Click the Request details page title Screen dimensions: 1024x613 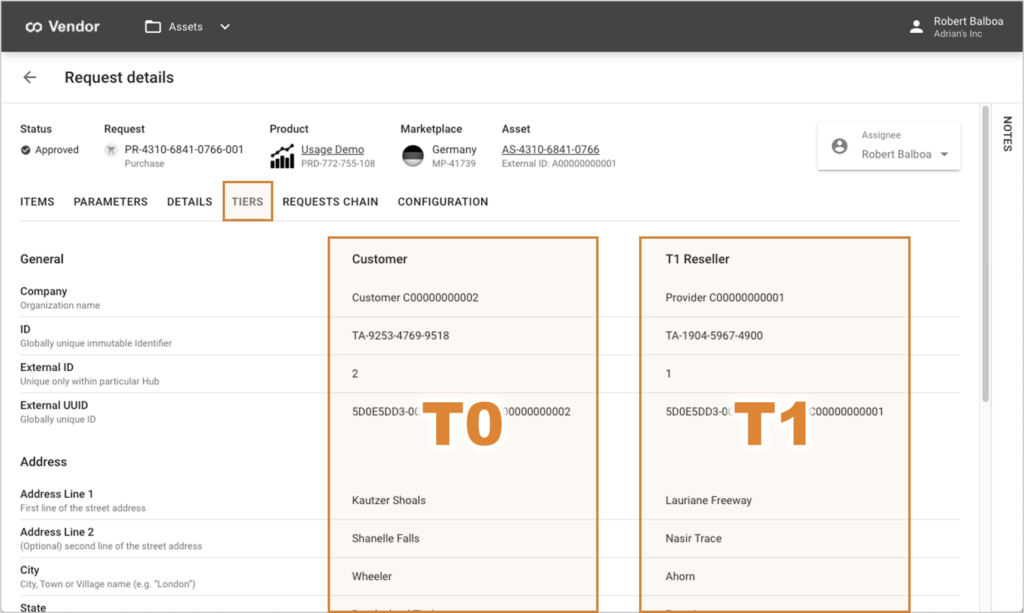(x=119, y=78)
